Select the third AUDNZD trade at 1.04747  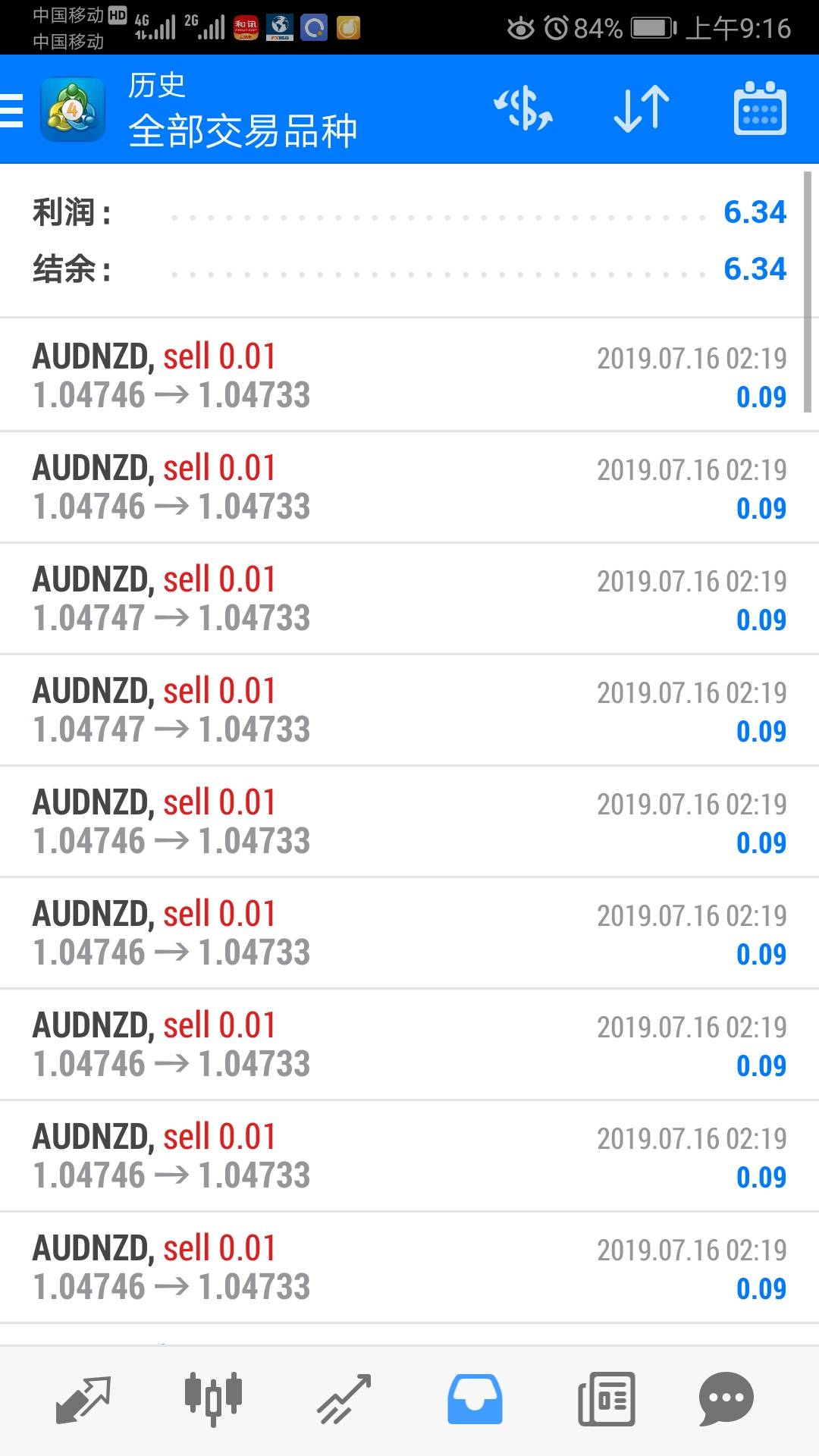[x=409, y=598]
